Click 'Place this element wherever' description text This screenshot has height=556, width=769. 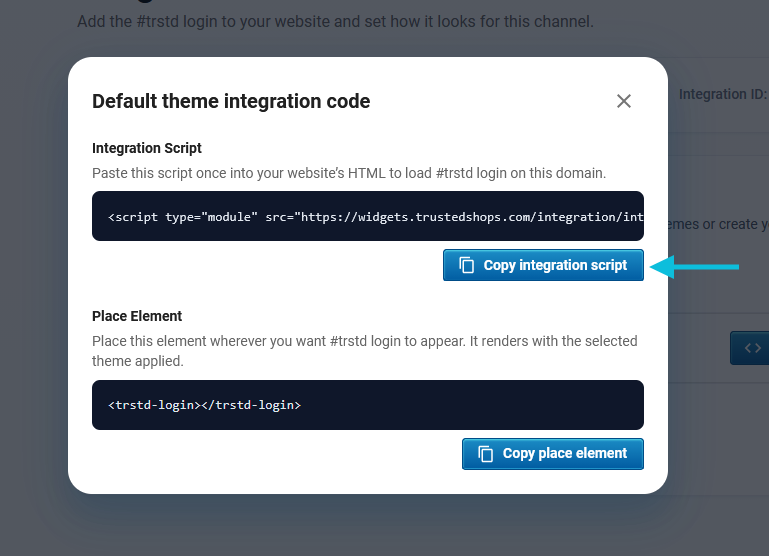pos(365,351)
